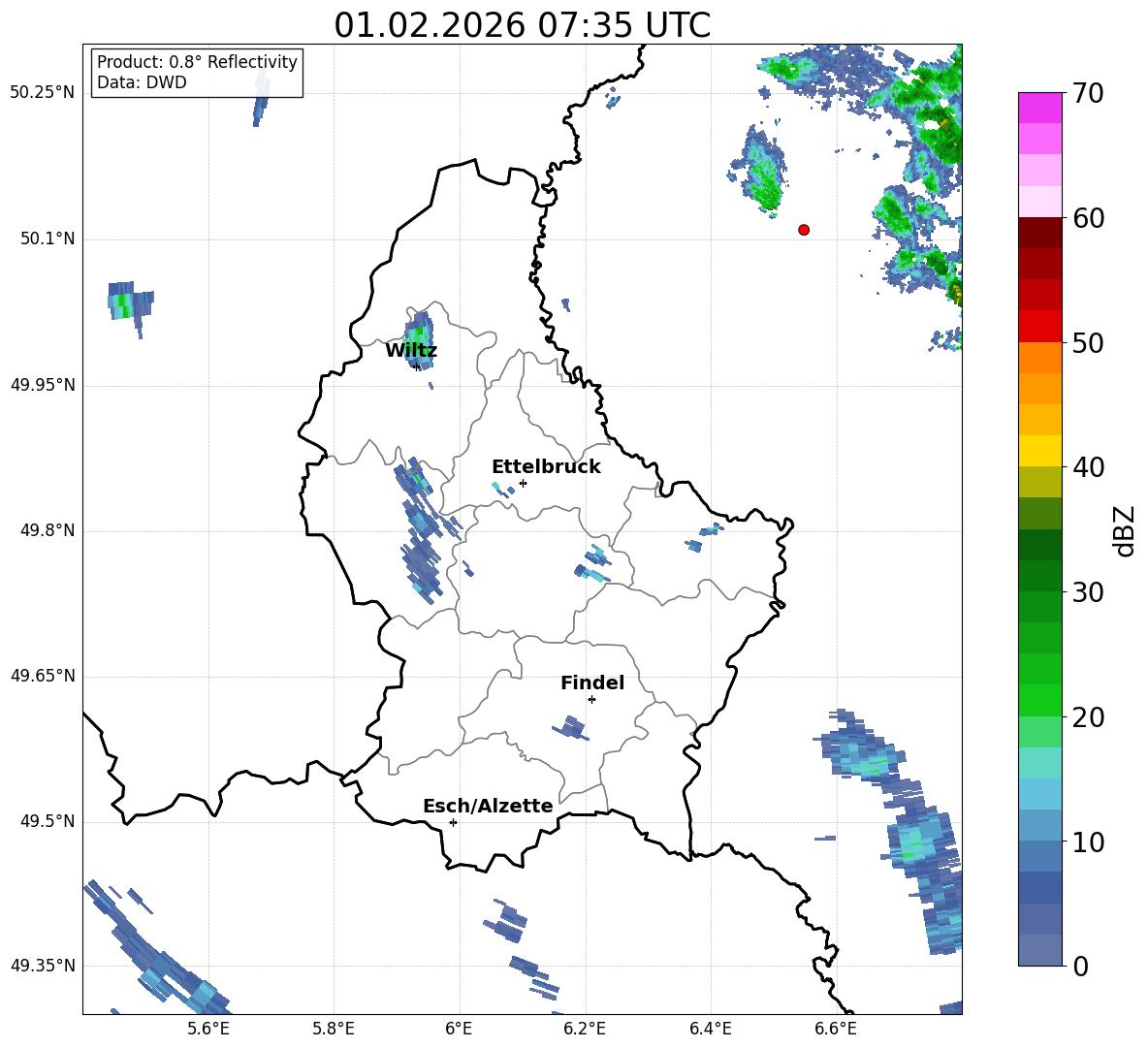Select the Wiltz city label
Viewport: 1148px width, 1048px height.
411,351
